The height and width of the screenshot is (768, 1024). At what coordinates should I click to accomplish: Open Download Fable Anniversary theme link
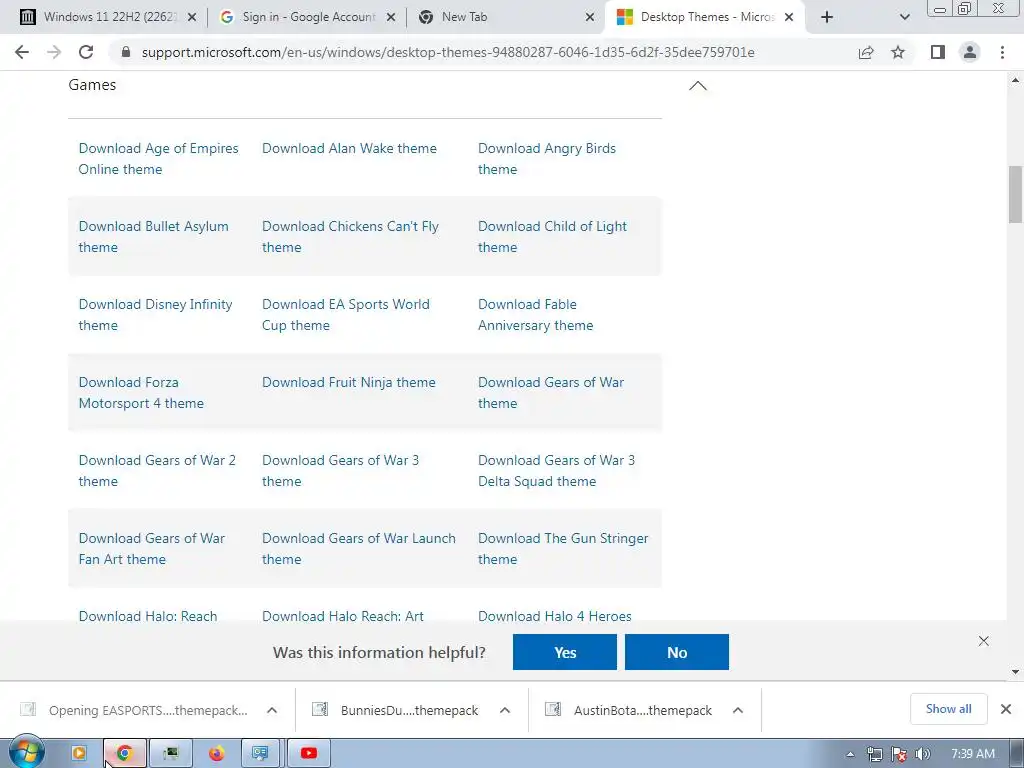pyautogui.click(x=536, y=315)
